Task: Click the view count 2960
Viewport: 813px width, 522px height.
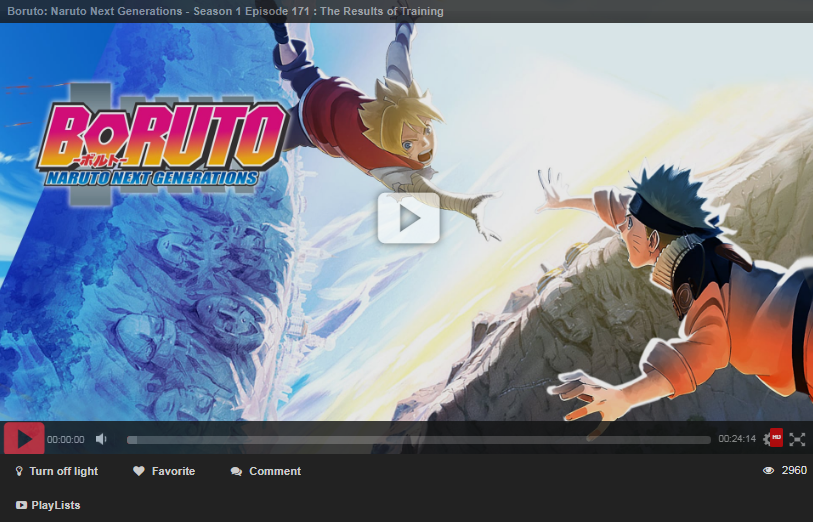Action: 794,470
